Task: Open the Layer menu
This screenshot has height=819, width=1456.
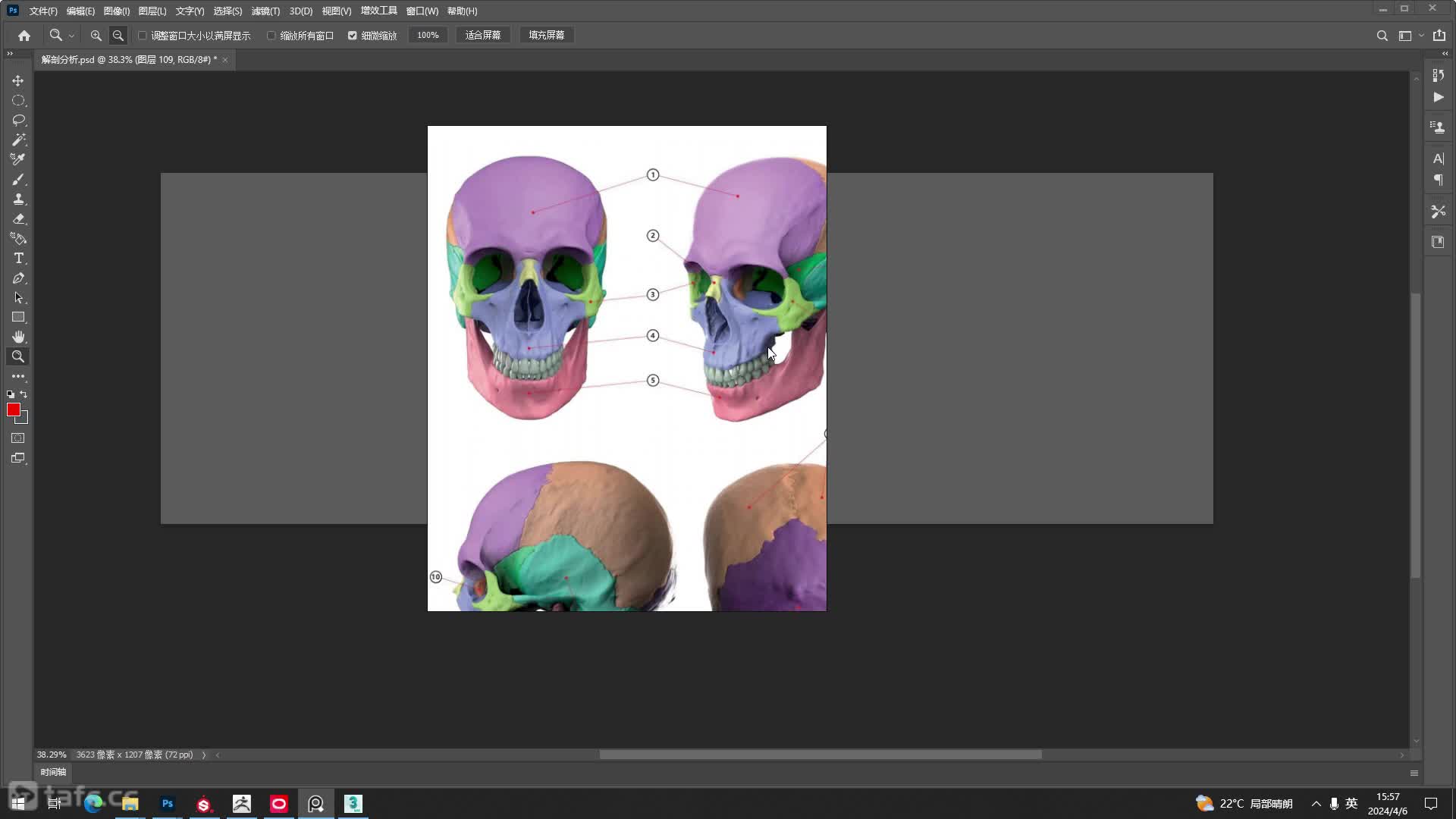Action: point(152,11)
